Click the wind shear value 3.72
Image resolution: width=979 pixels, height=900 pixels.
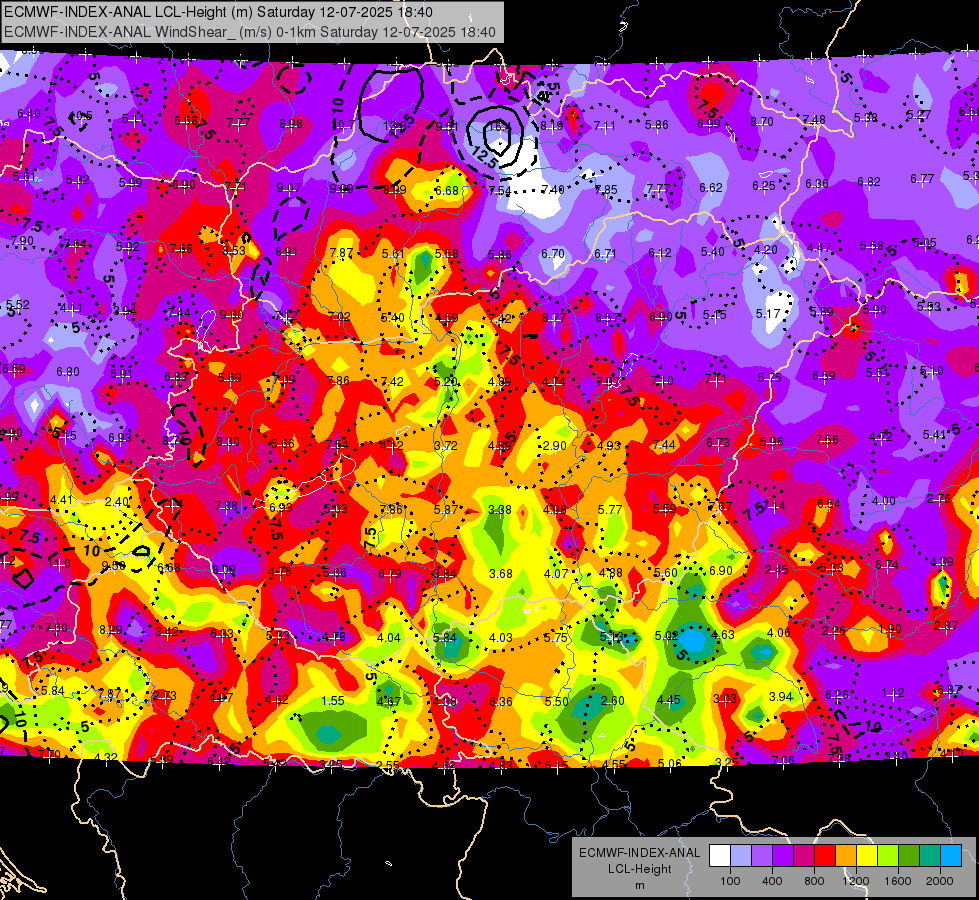coord(445,445)
